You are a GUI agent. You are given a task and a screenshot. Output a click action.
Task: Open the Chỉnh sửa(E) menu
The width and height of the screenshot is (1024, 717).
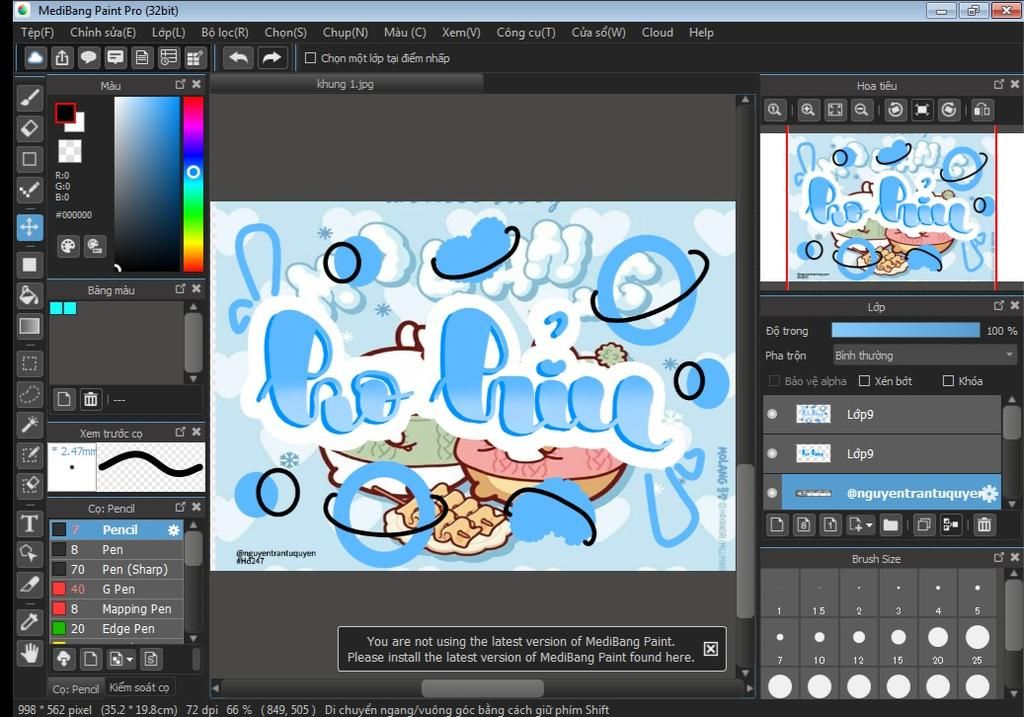[103, 33]
